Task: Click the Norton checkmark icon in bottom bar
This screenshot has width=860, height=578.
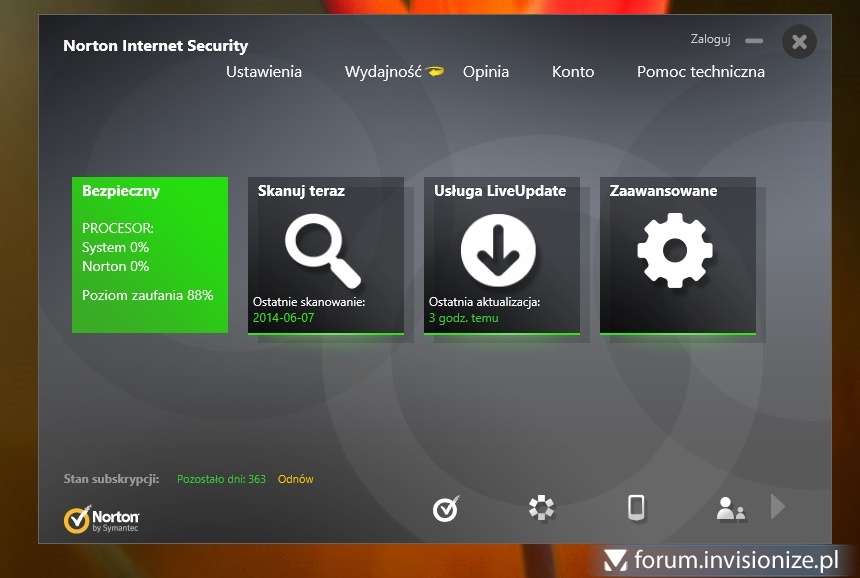Action: (x=446, y=508)
